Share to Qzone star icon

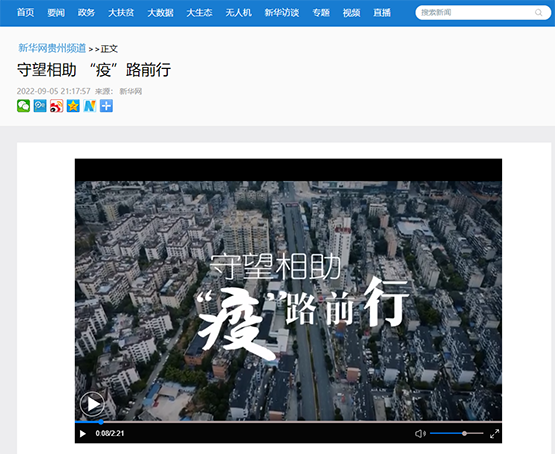(x=73, y=106)
